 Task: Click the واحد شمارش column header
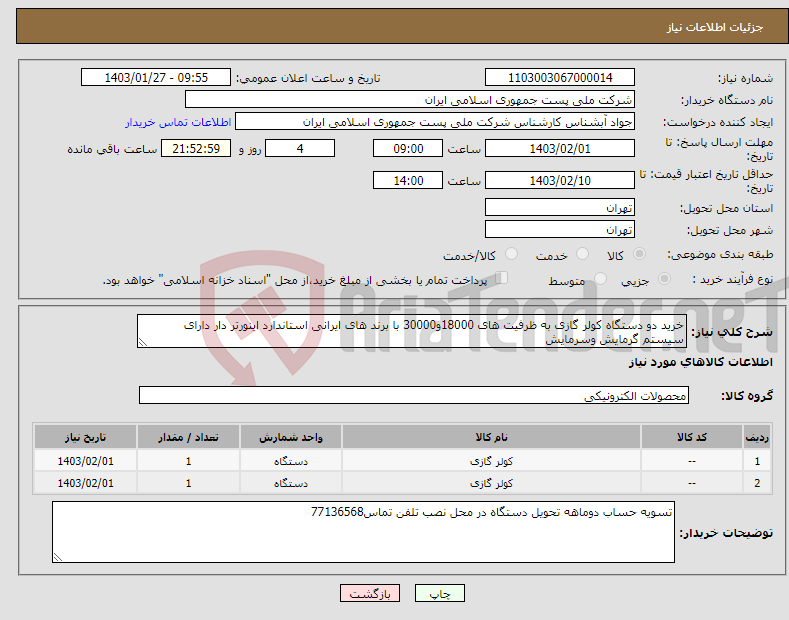pyautogui.click(x=291, y=437)
